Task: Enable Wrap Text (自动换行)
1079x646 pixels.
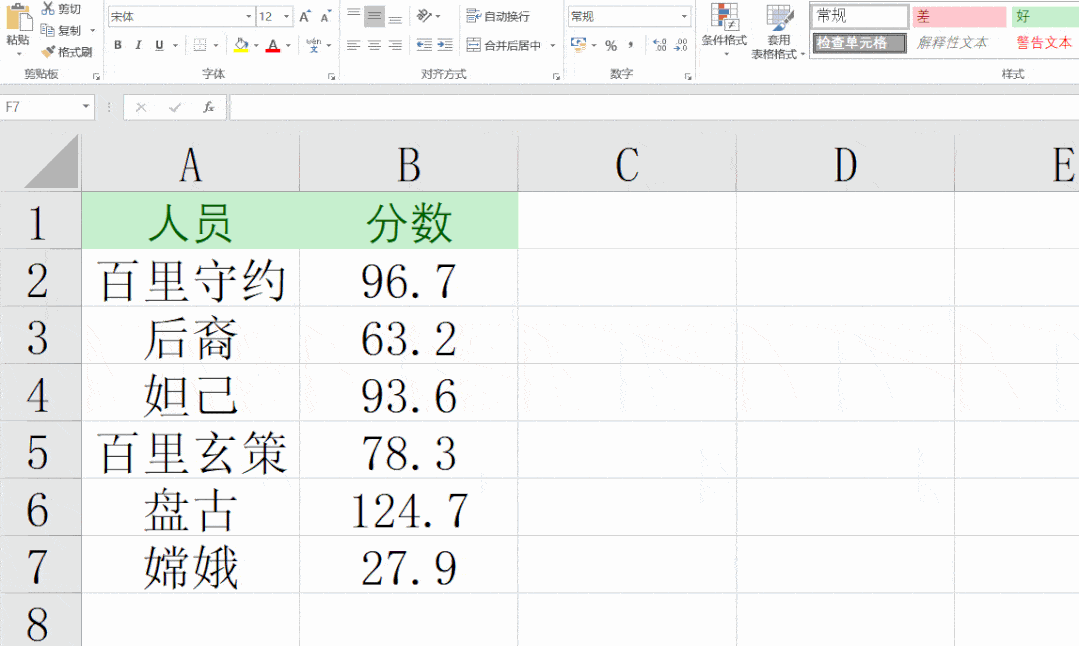Action: pyautogui.click(x=498, y=16)
